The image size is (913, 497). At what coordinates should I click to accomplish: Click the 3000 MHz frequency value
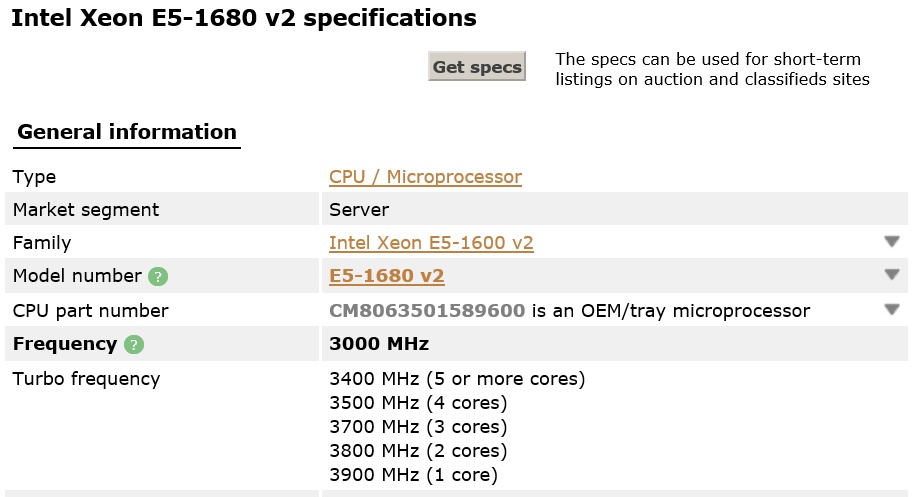(x=379, y=344)
